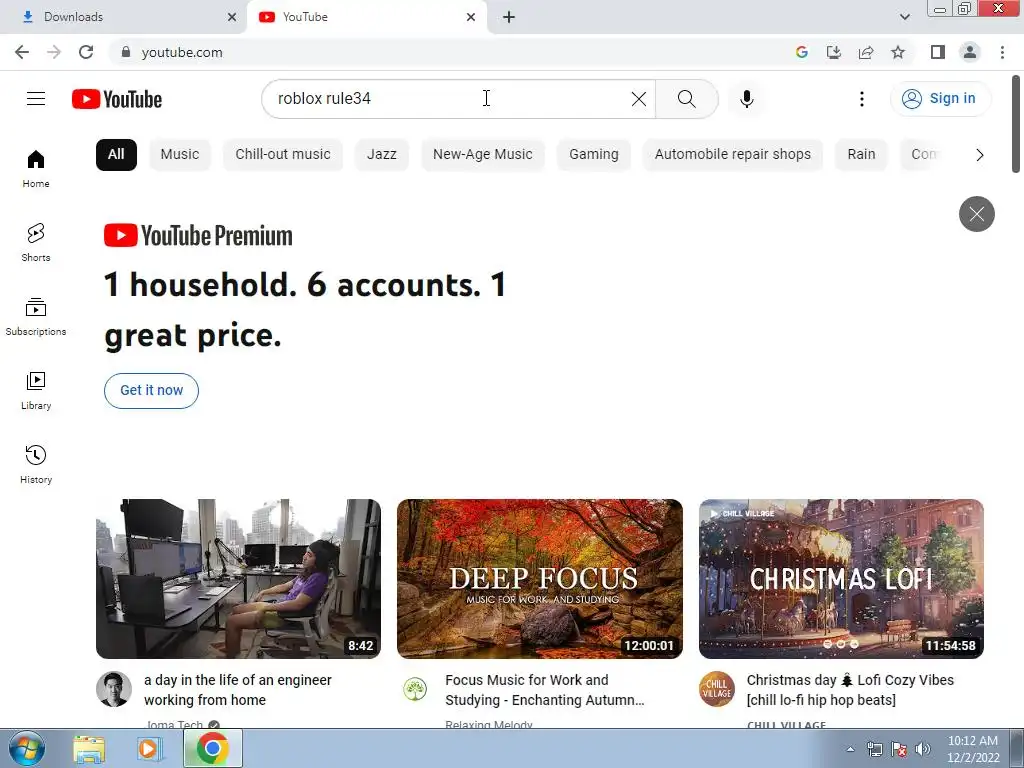Open the Chrome profile icon
The height and width of the screenshot is (768, 1024).
click(970, 52)
